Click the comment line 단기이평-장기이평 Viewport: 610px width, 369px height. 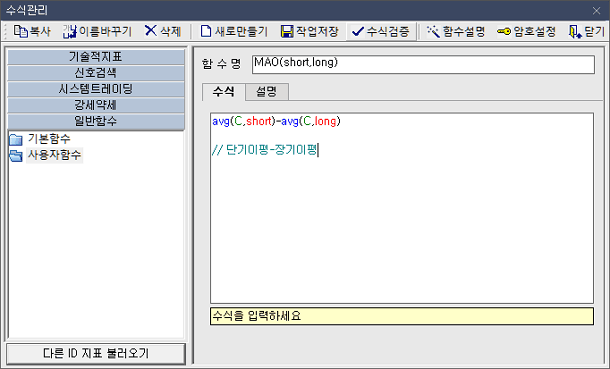265,150
